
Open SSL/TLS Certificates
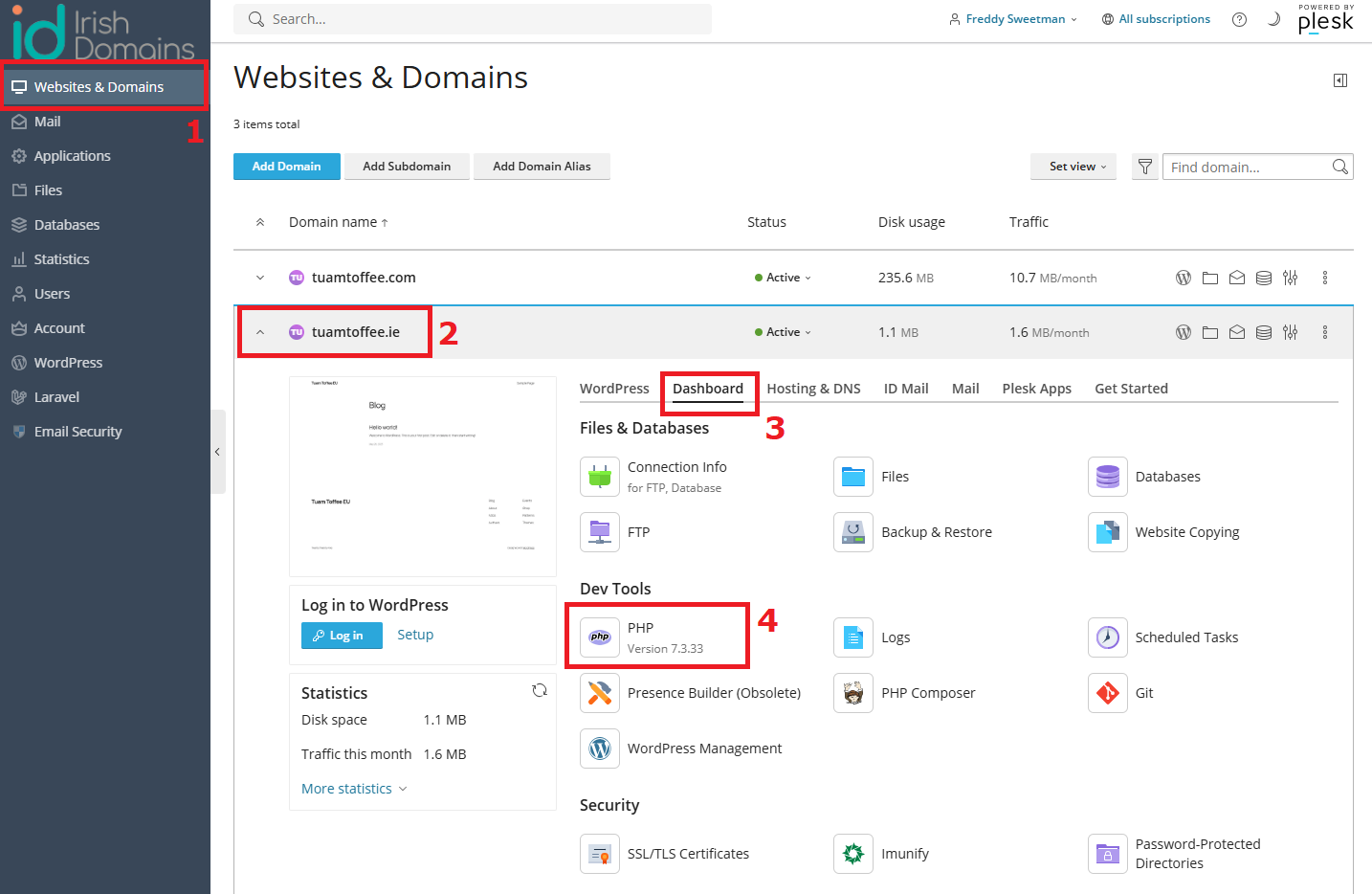(x=665, y=854)
